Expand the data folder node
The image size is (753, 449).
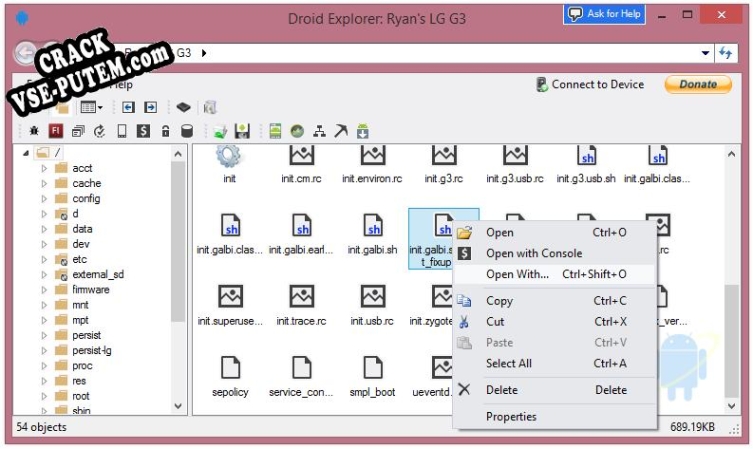point(44,229)
